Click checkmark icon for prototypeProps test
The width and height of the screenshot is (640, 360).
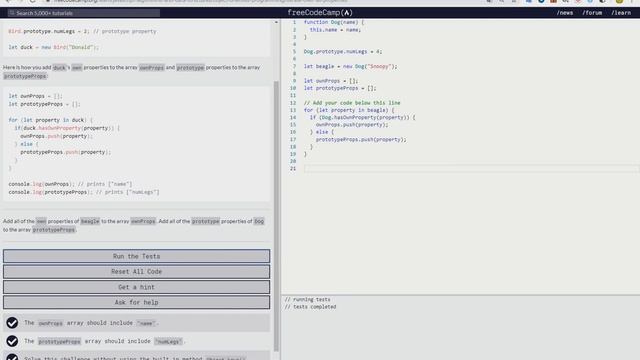pos(12,341)
